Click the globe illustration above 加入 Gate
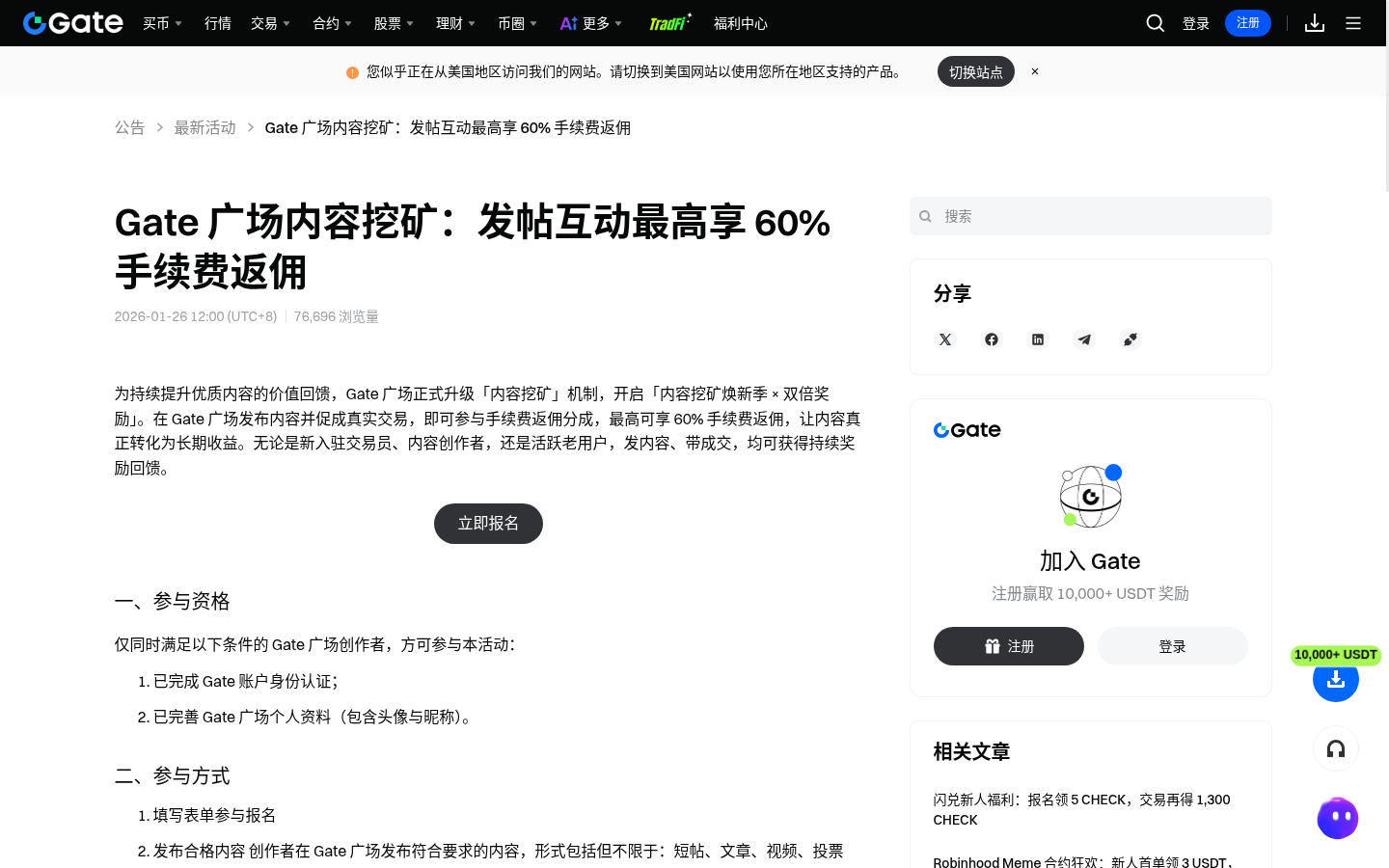1389x868 pixels. click(1091, 496)
